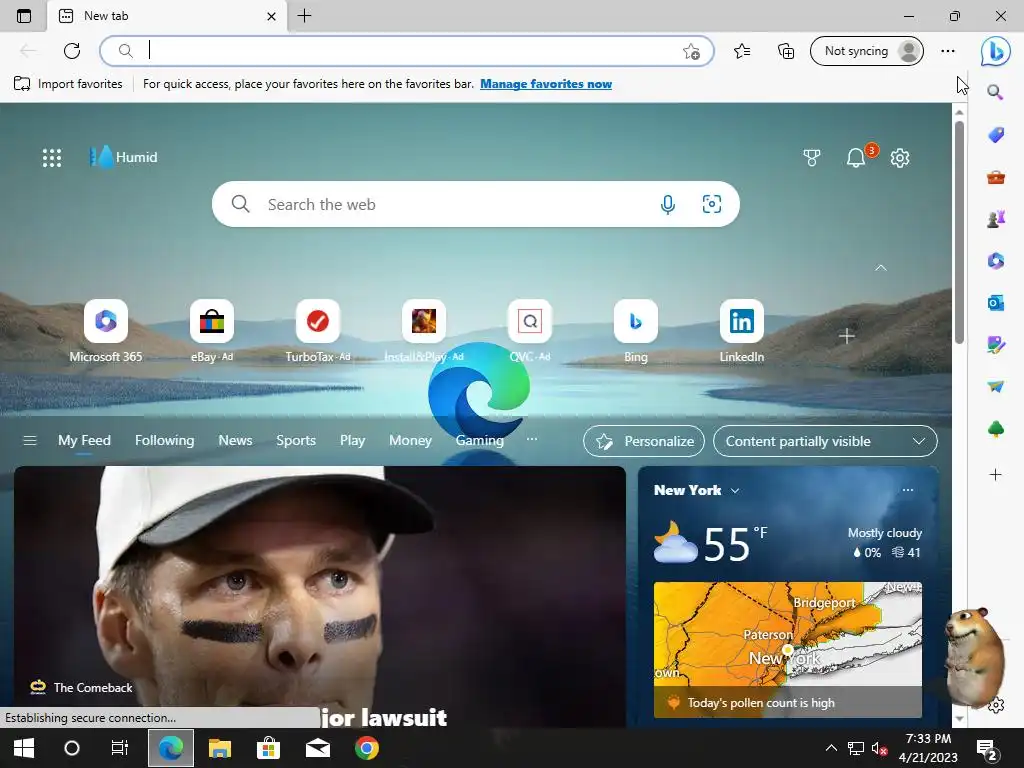Screen dimensions: 1024x768
Task: Switch to Money tab
Action: [410, 440]
